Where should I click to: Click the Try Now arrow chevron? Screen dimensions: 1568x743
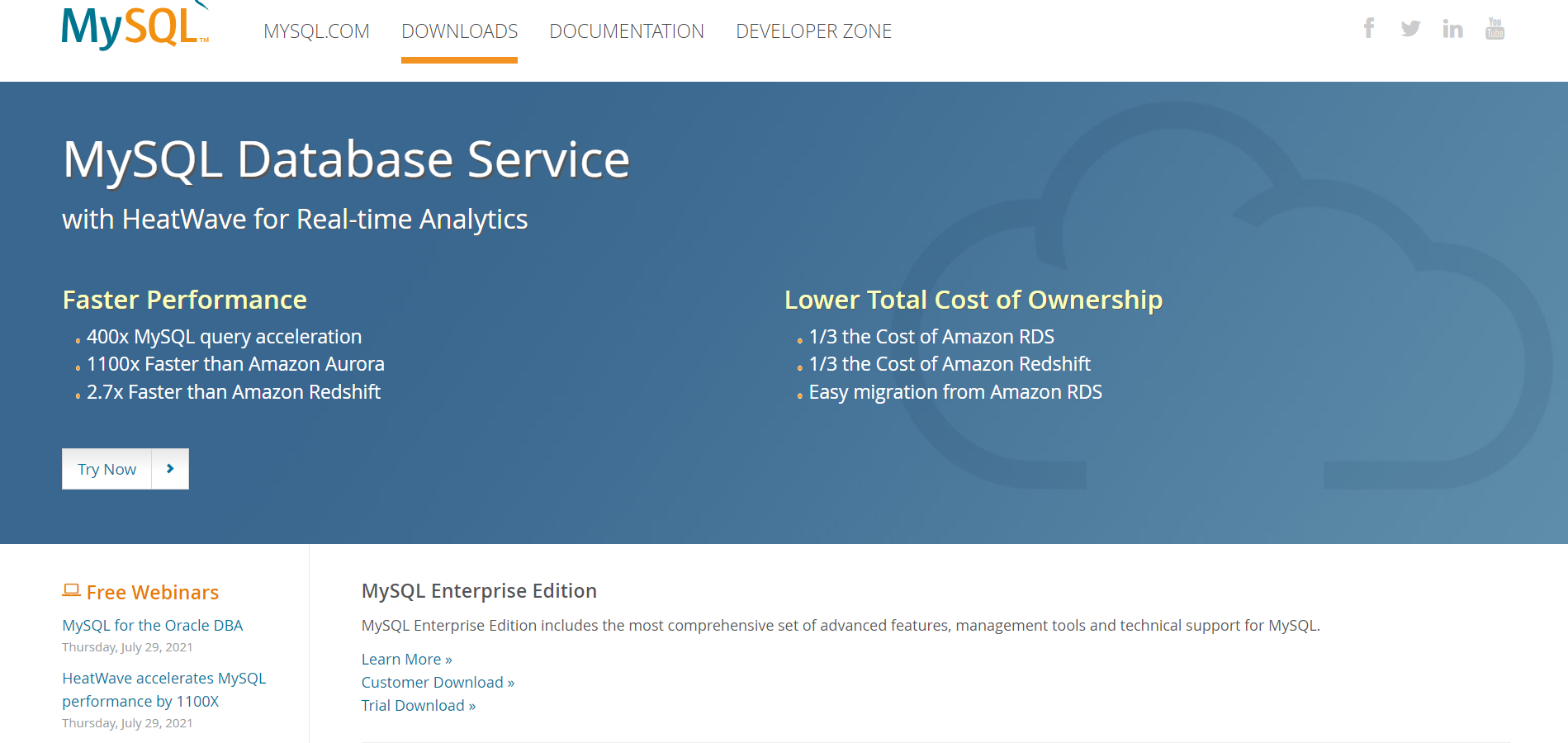click(170, 469)
